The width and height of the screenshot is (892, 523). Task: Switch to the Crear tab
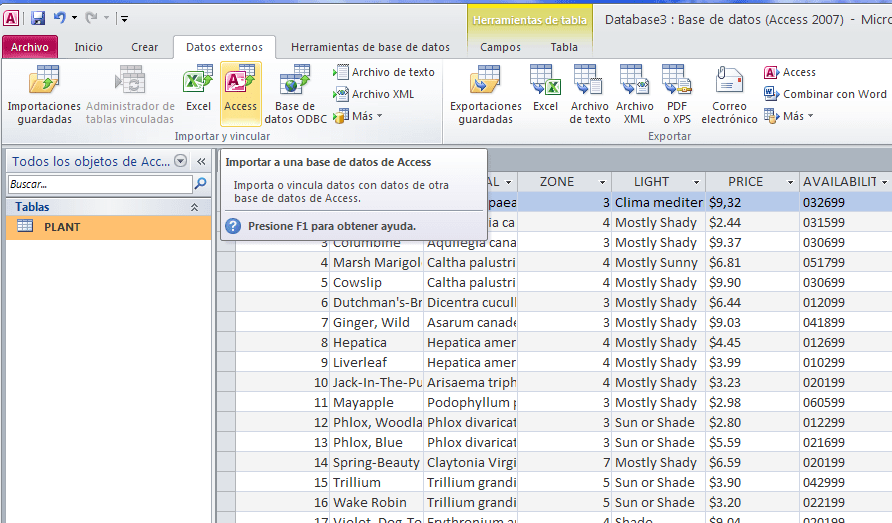coord(144,47)
